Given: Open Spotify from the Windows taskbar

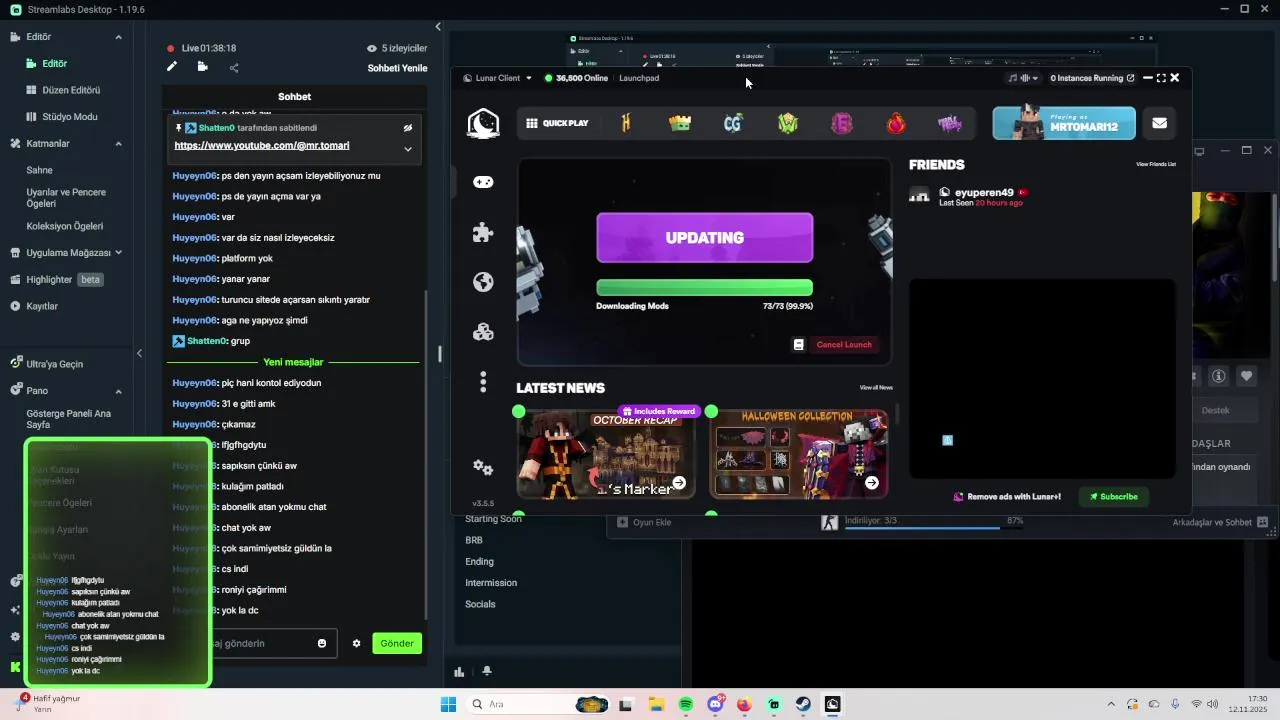Looking at the screenshot, I should click(686, 704).
